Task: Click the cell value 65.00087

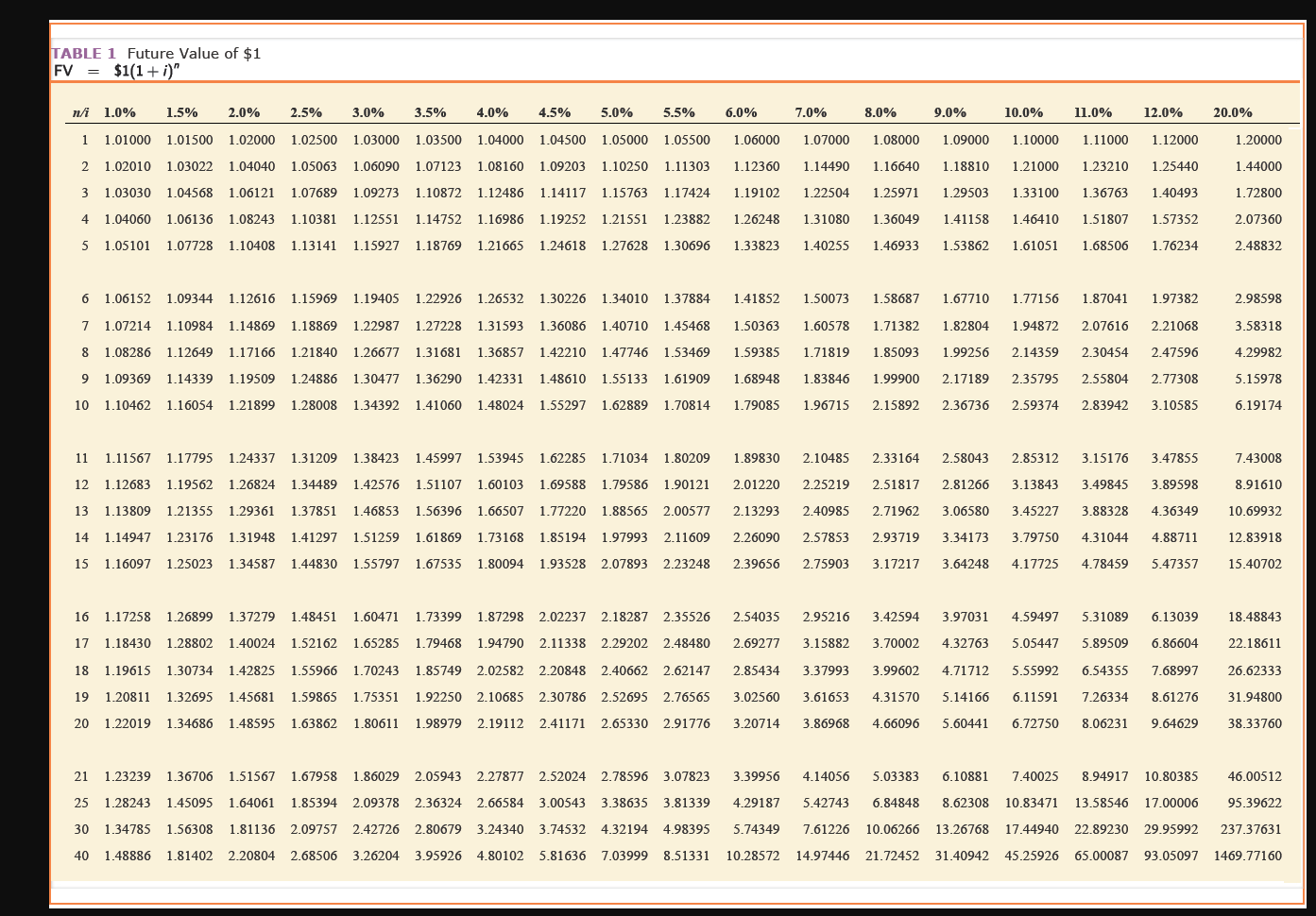Action: (x=1102, y=856)
